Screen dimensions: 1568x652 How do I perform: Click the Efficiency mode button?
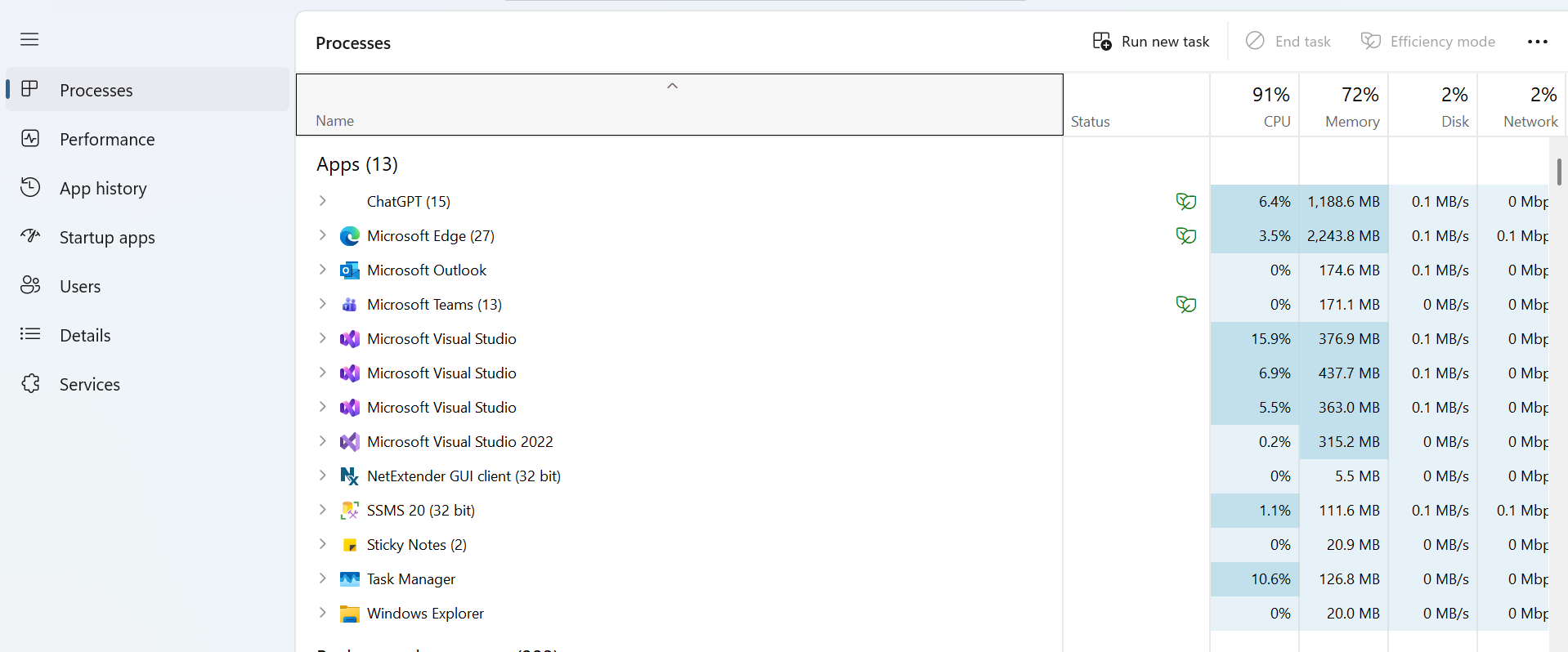(x=1427, y=42)
